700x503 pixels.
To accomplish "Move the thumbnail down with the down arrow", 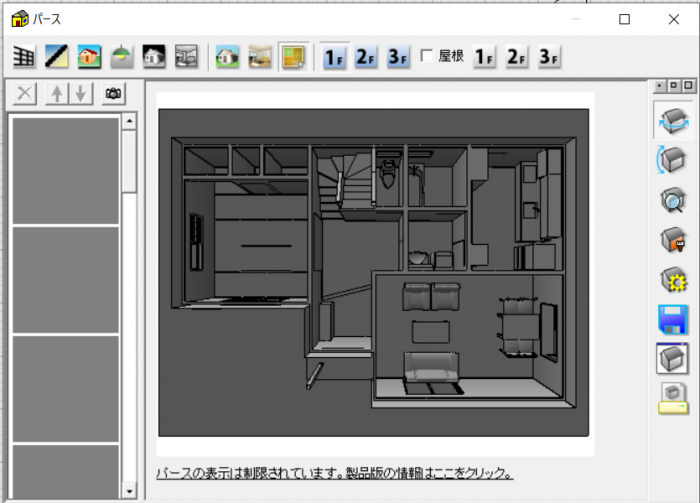I will point(81,94).
